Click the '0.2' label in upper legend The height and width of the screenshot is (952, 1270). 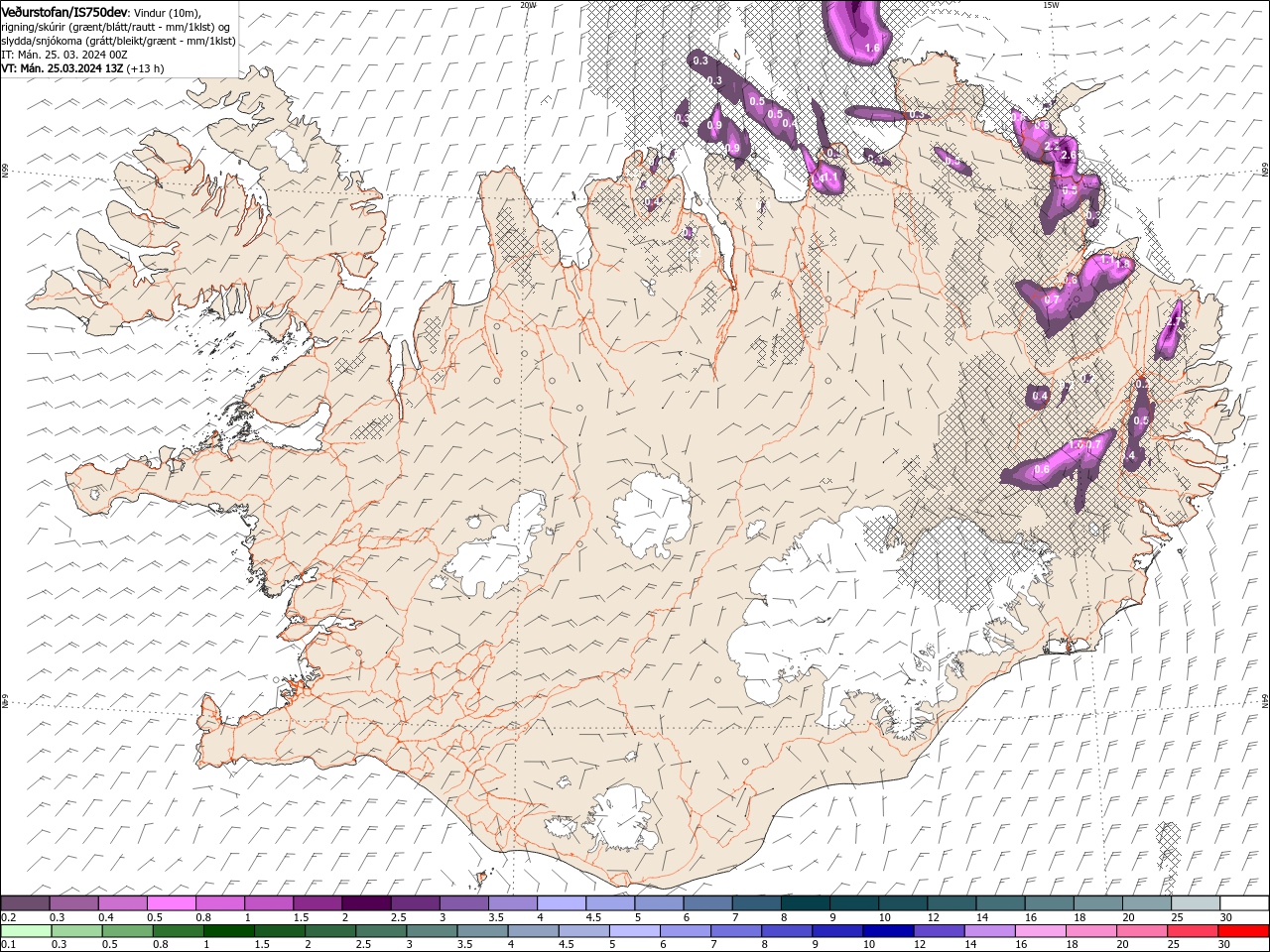pyautogui.click(x=8, y=917)
